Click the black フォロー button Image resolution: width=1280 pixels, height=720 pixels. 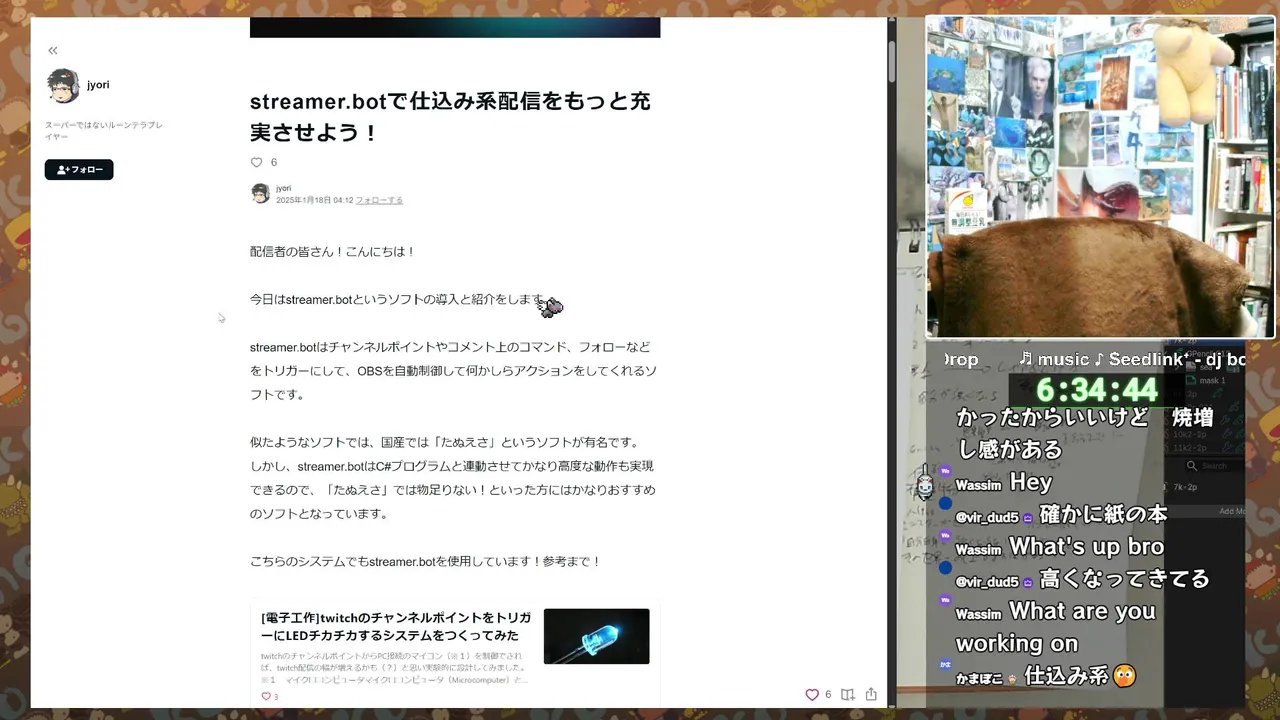(x=79, y=170)
